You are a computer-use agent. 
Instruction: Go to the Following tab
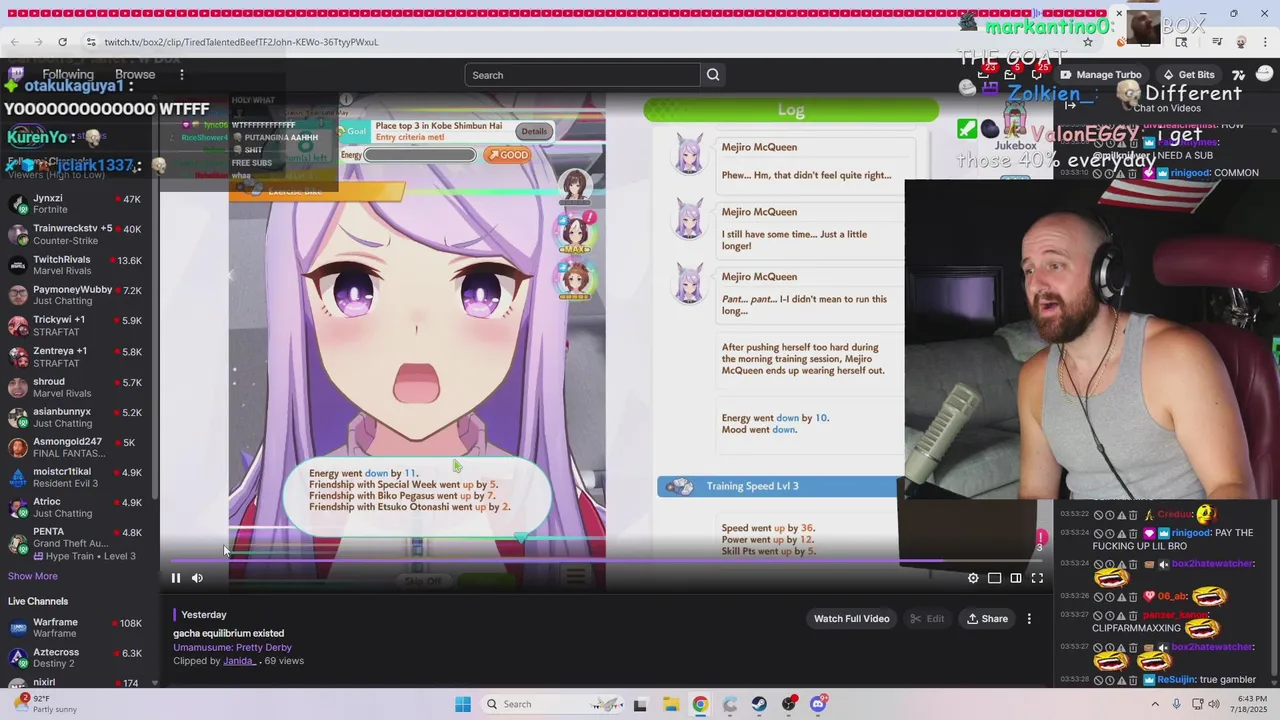tap(68, 75)
